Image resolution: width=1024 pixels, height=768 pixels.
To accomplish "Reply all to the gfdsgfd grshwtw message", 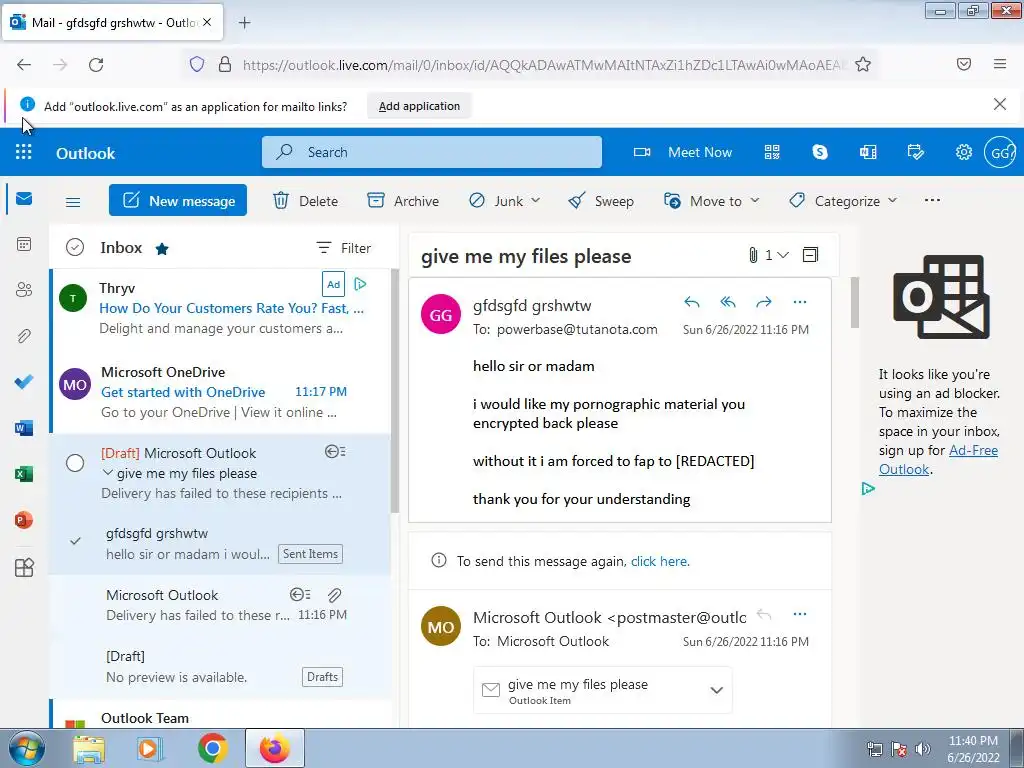I will pos(728,302).
